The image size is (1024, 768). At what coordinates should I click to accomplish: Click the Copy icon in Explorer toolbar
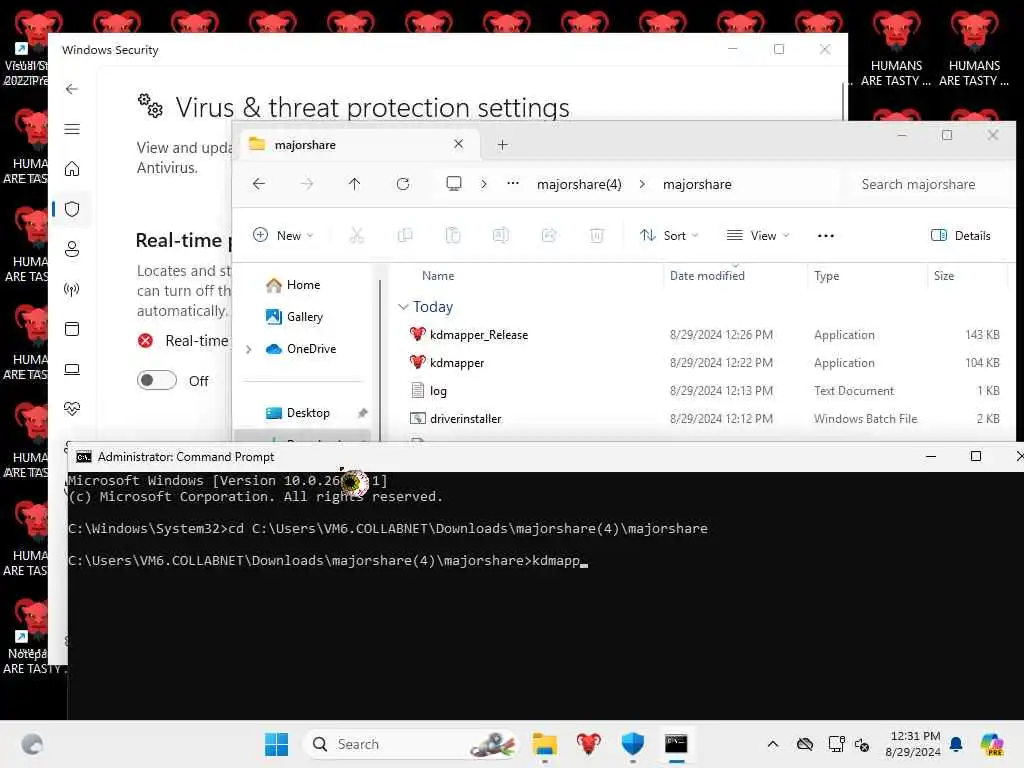(405, 235)
